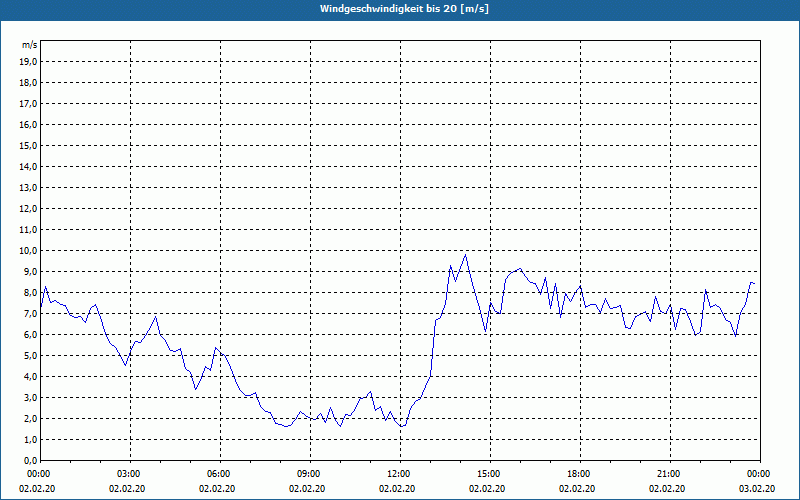Click the "15:00" time label
800x500 pixels.
[490, 474]
